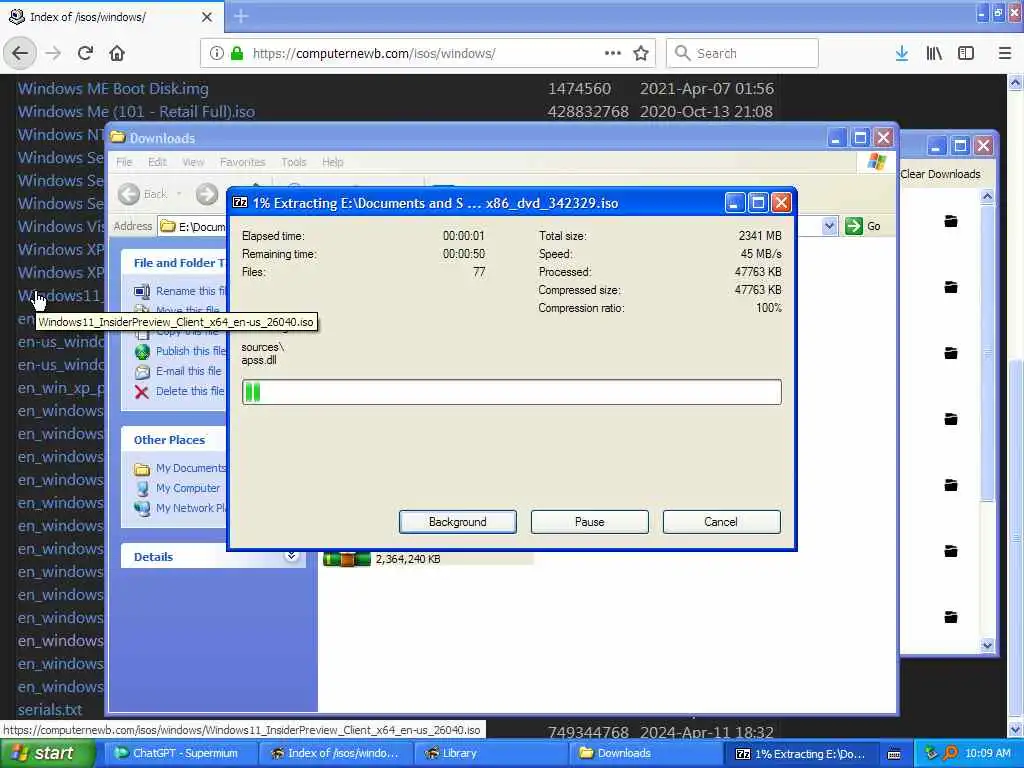Click Delete this file task
The height and width of the screenshot is (768, 1024).
180,391
